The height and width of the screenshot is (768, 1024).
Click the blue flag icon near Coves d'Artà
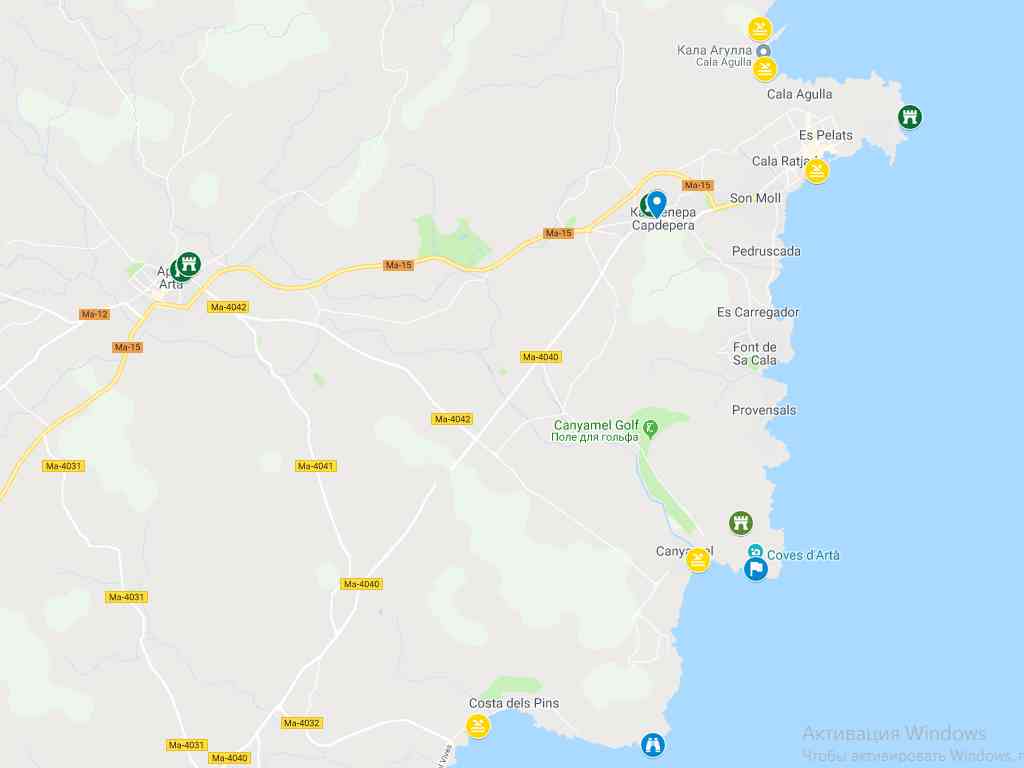coord(756,569)
